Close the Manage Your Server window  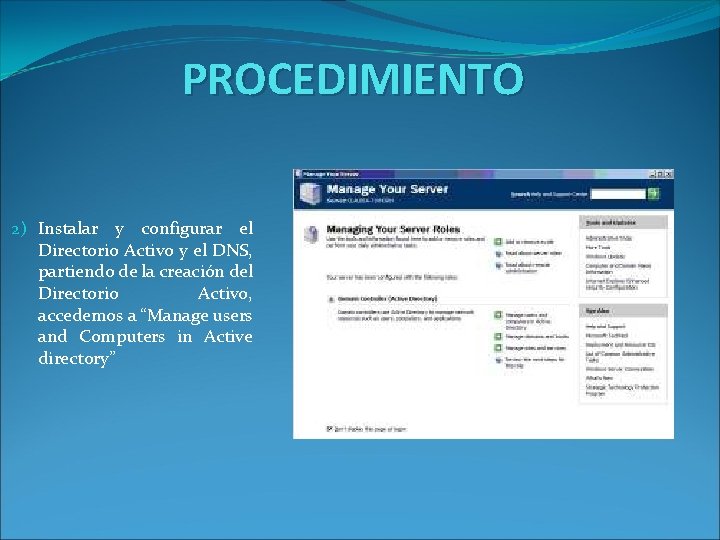(x=669, y=174)
